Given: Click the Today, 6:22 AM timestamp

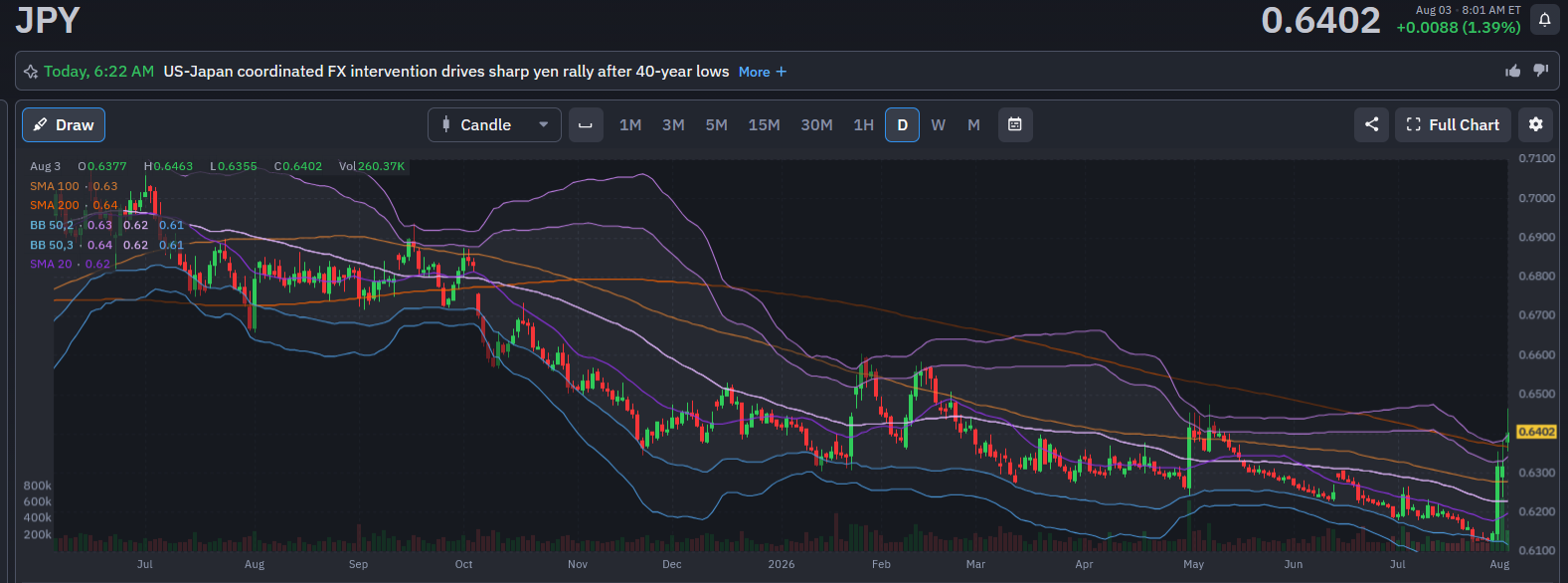Looking at the screenshot, I should point(98,72).
